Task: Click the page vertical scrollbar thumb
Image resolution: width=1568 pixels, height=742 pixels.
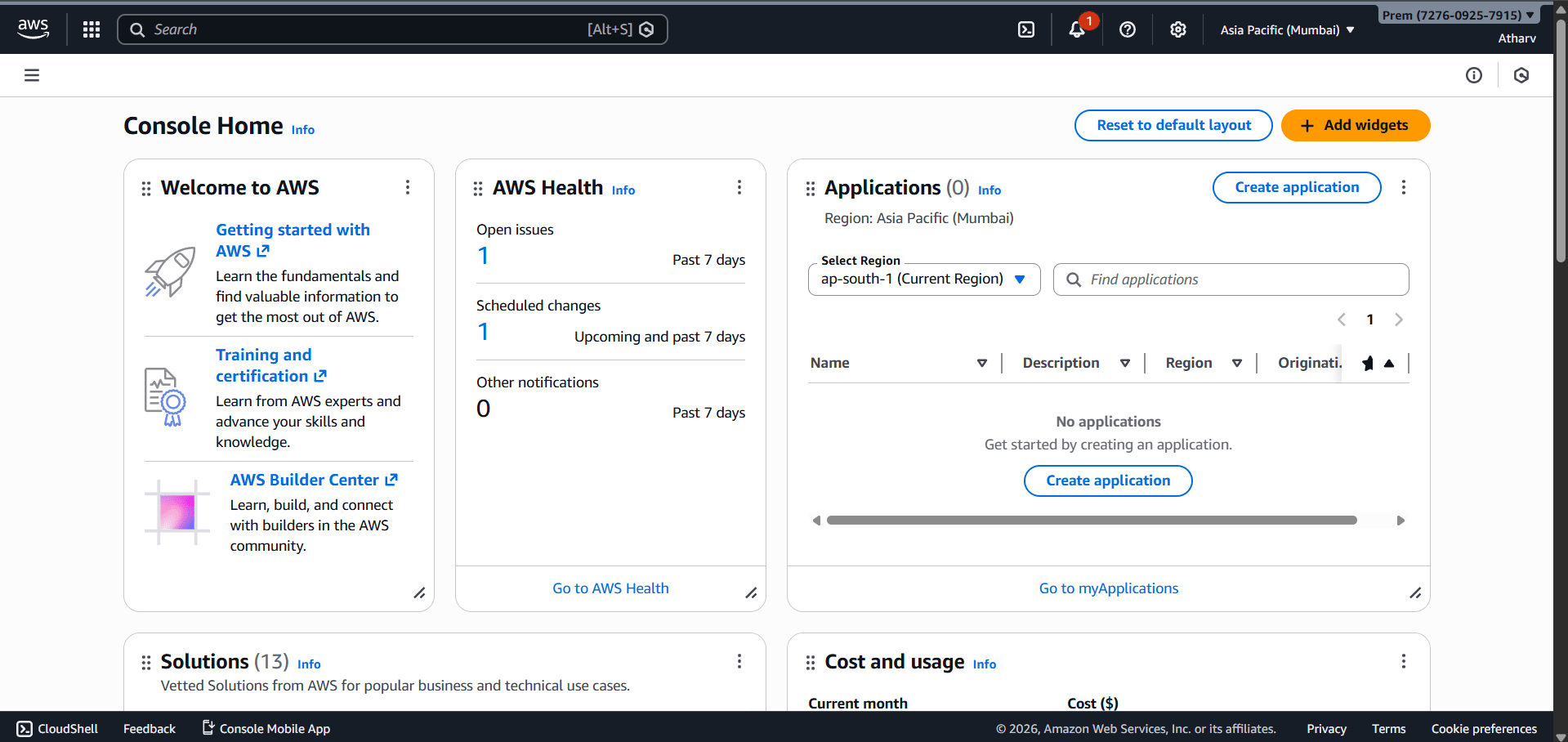Action: (x=1561, y=140)
